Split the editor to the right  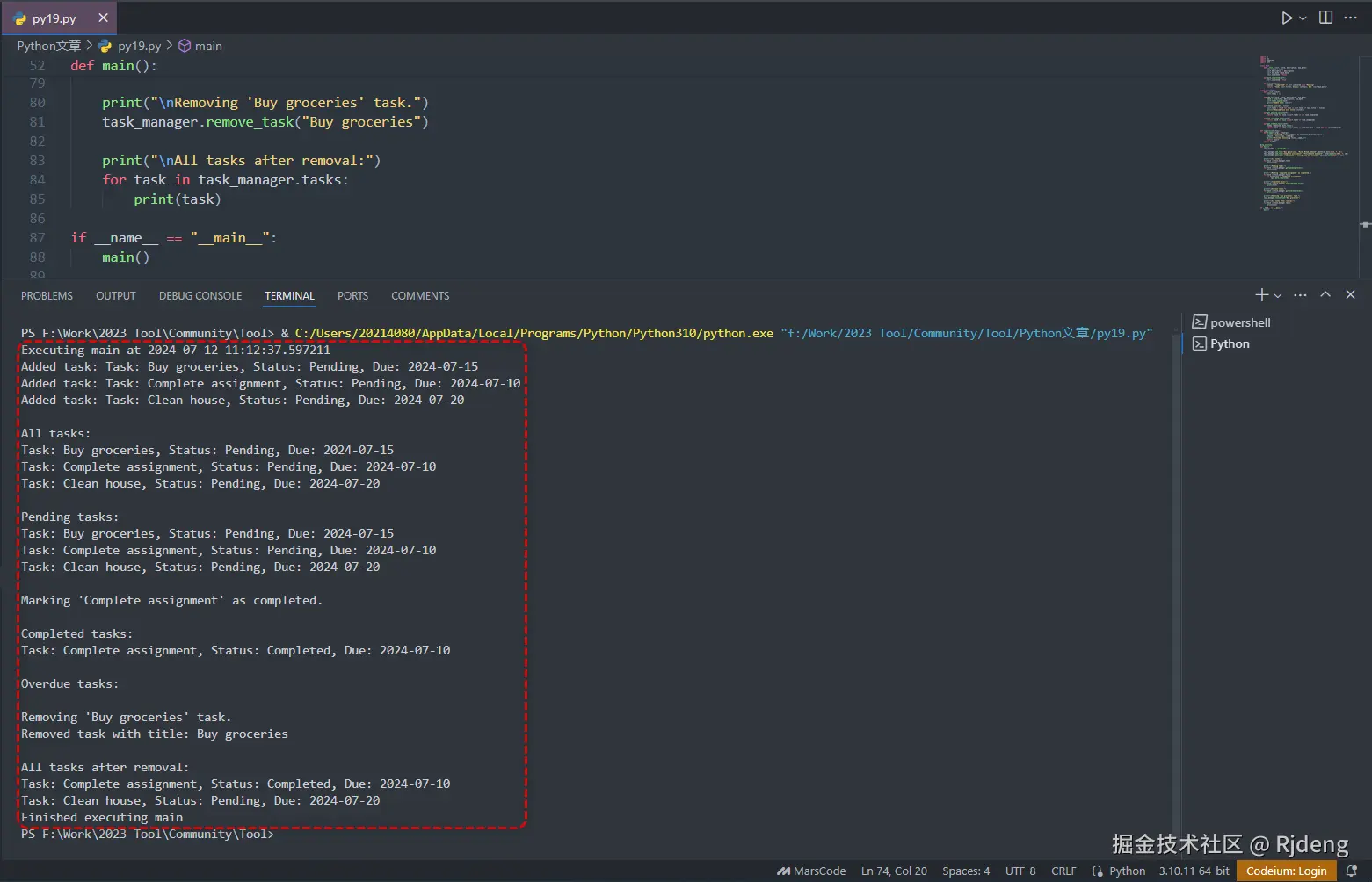pos(1325,18)
